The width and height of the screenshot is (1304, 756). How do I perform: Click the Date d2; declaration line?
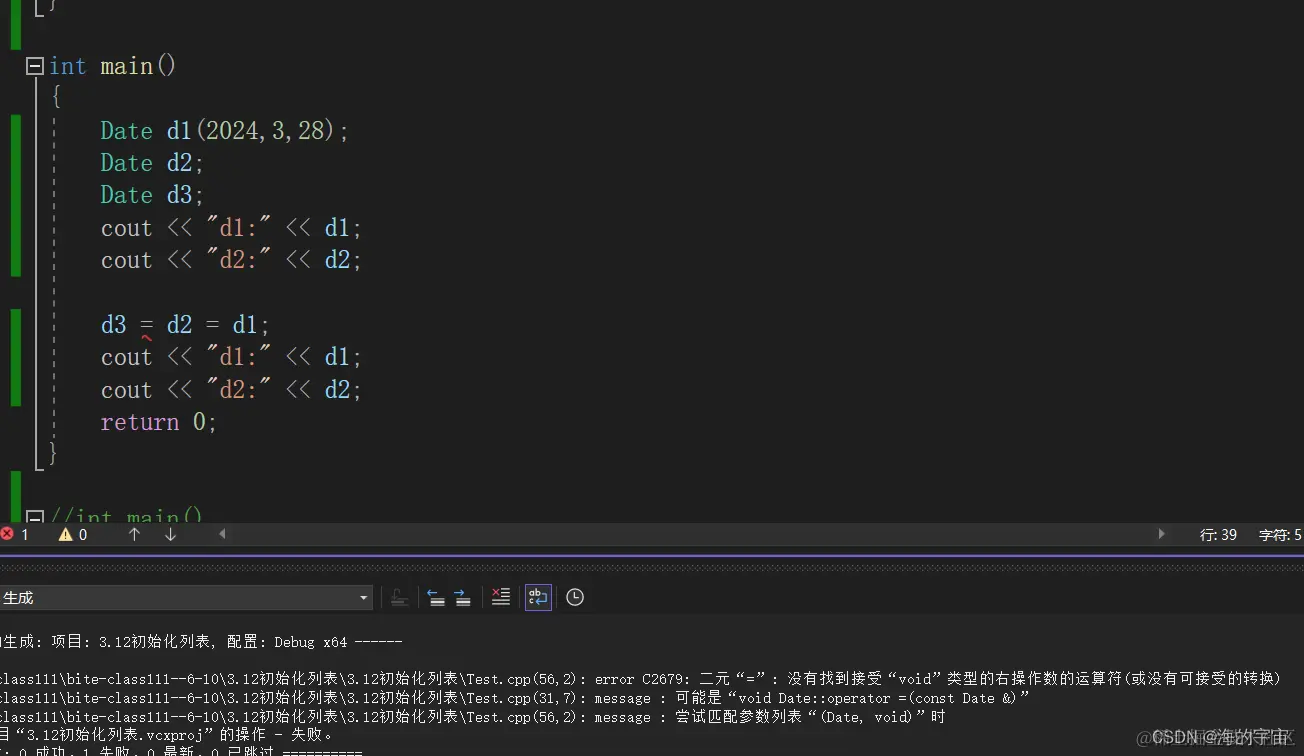pos(152,163)
